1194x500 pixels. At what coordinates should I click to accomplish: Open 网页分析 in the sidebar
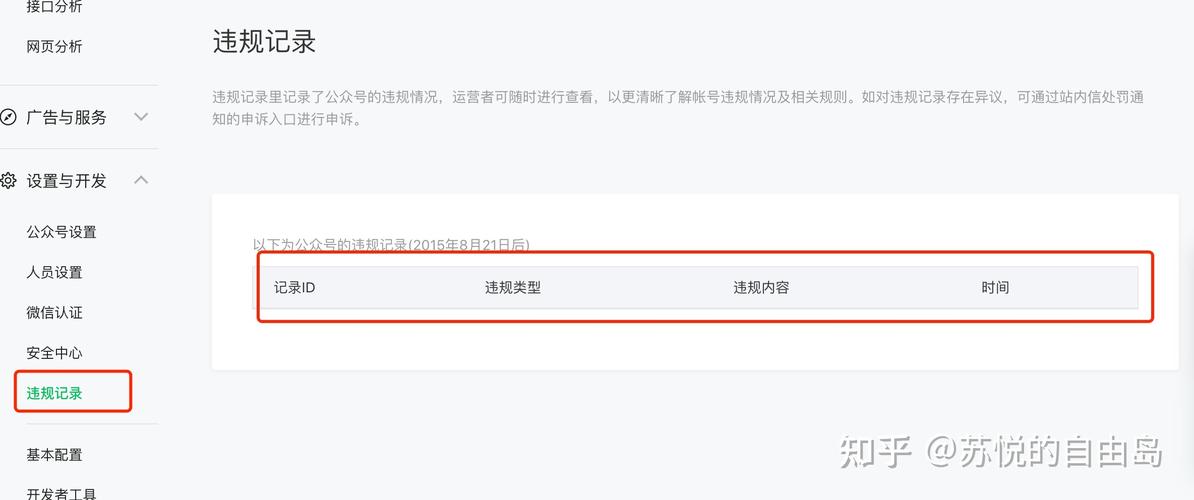(x=54, y=46)
